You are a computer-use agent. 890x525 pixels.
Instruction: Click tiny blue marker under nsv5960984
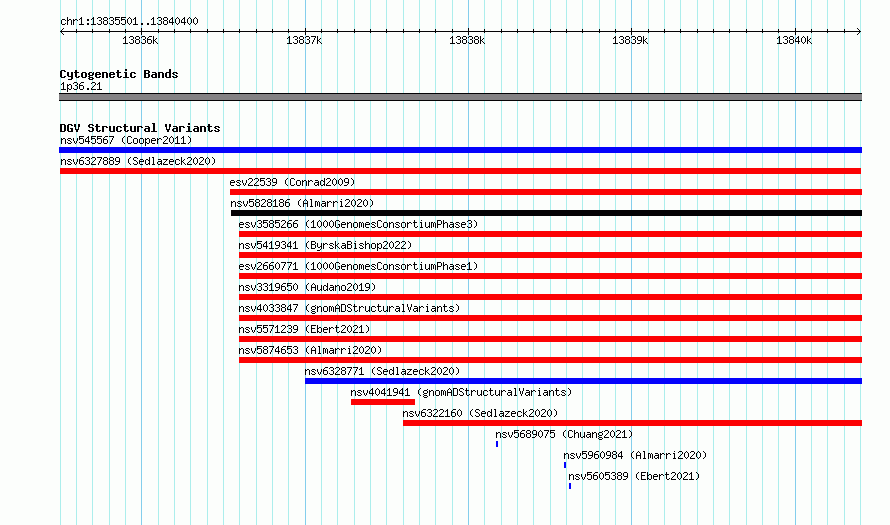(565, 465)
